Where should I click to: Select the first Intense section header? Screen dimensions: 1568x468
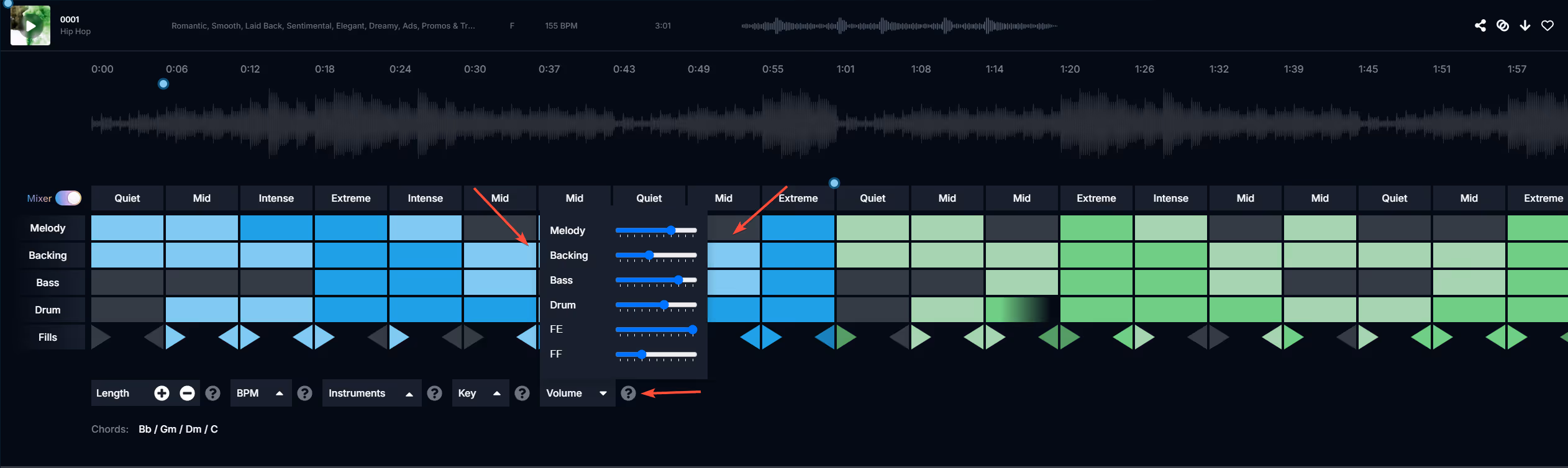pos(276,198)
